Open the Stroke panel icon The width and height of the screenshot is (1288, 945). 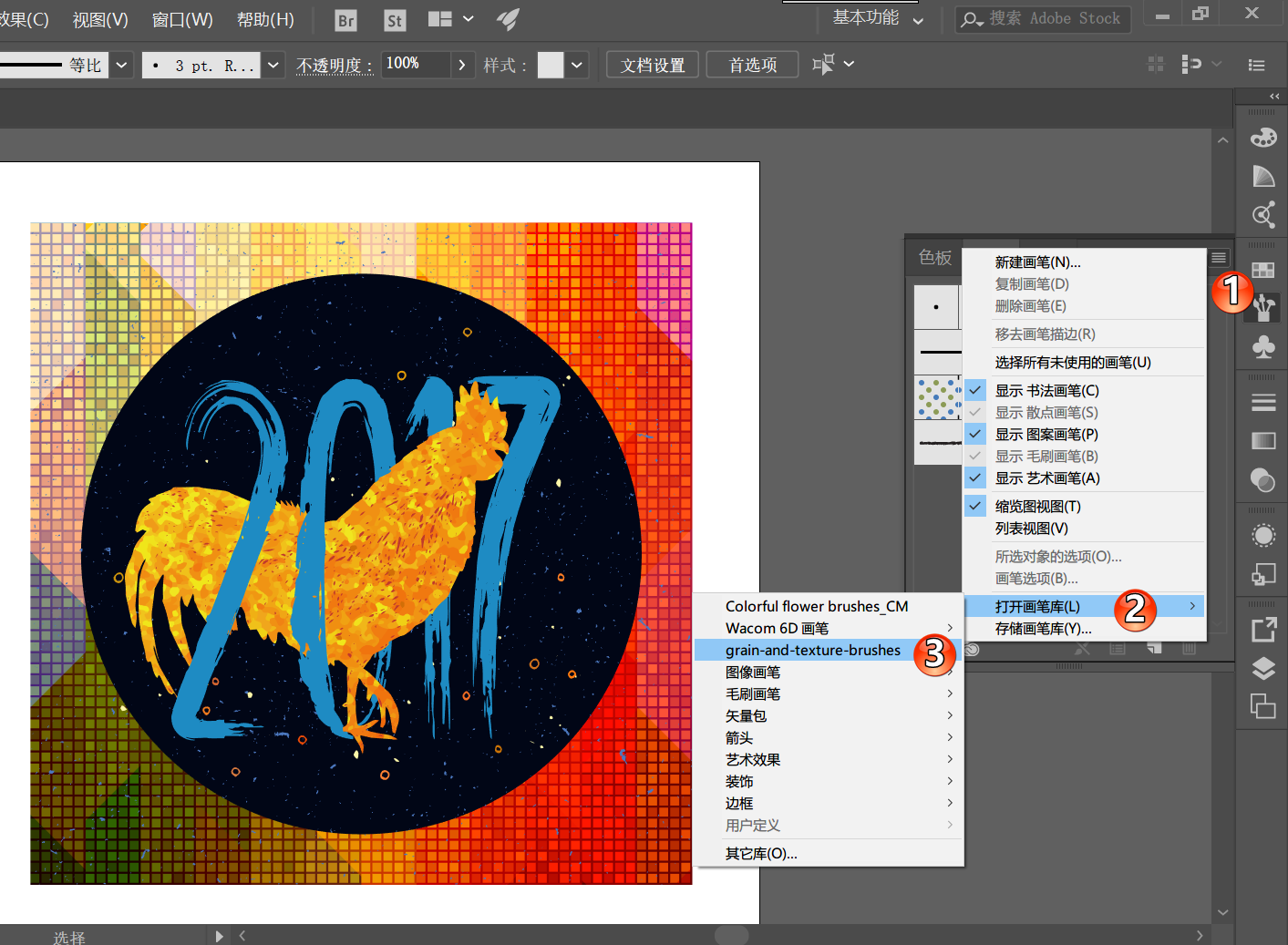point(1262,403)
